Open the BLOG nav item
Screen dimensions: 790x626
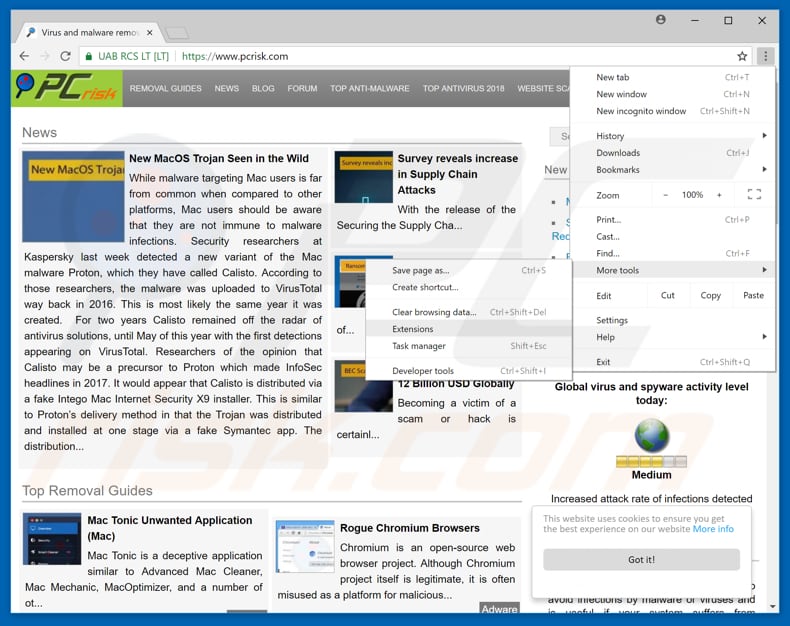[263, 88]
